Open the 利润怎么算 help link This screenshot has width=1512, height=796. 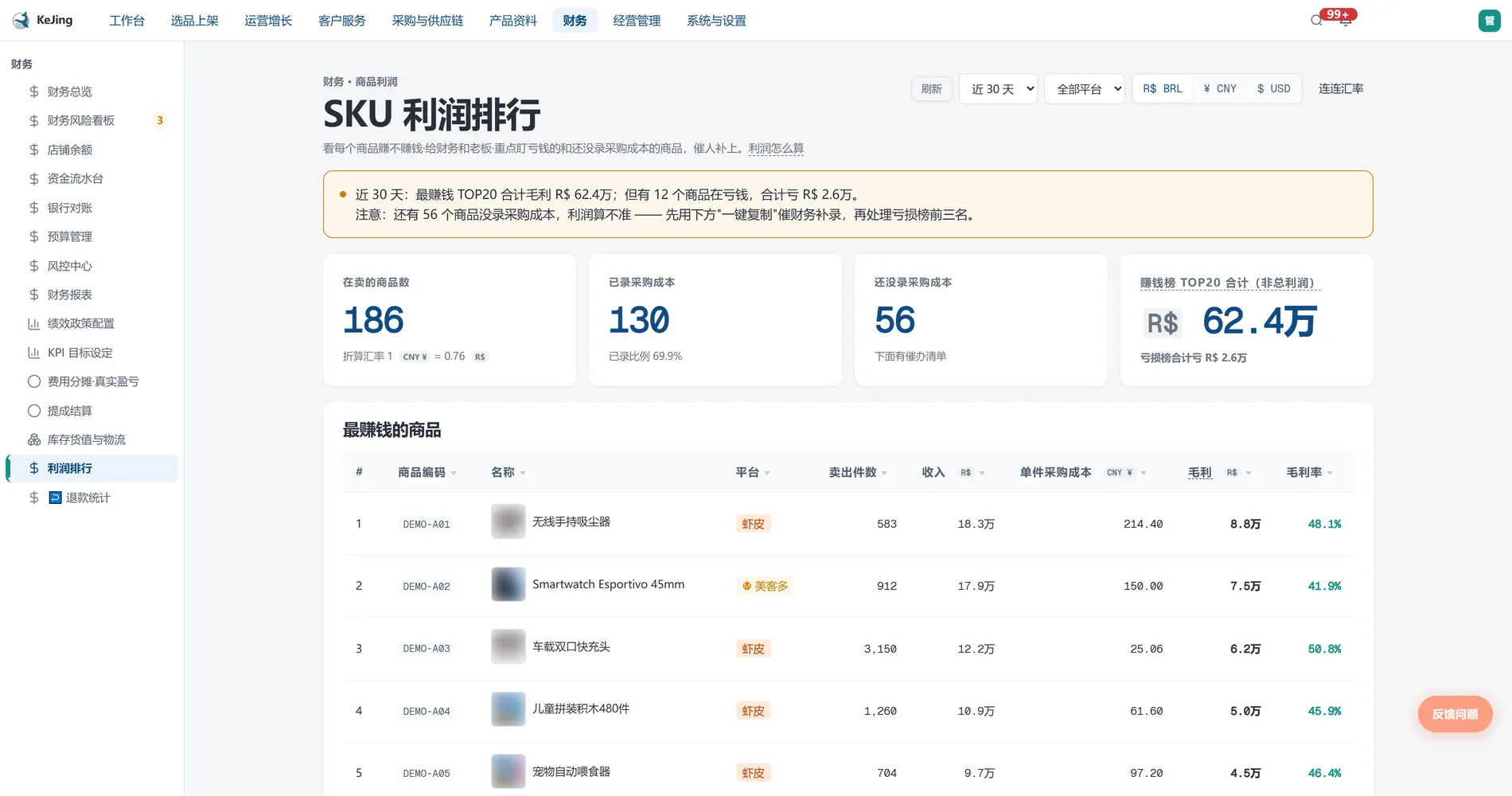776,148
